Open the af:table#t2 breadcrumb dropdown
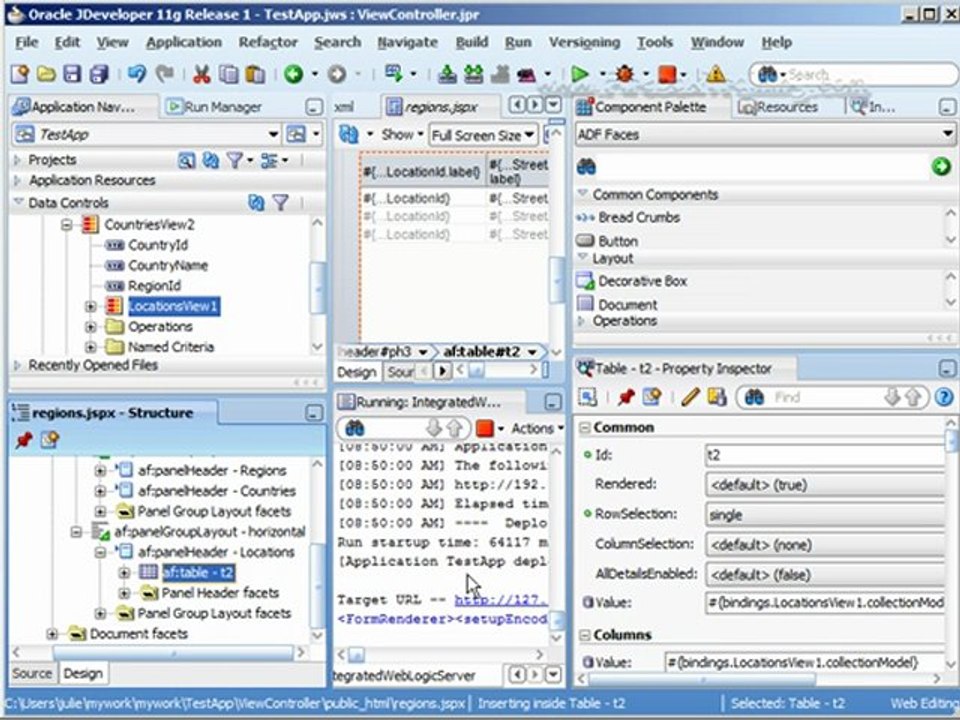Screen dimensions: 960x720 tap(531, 352)
